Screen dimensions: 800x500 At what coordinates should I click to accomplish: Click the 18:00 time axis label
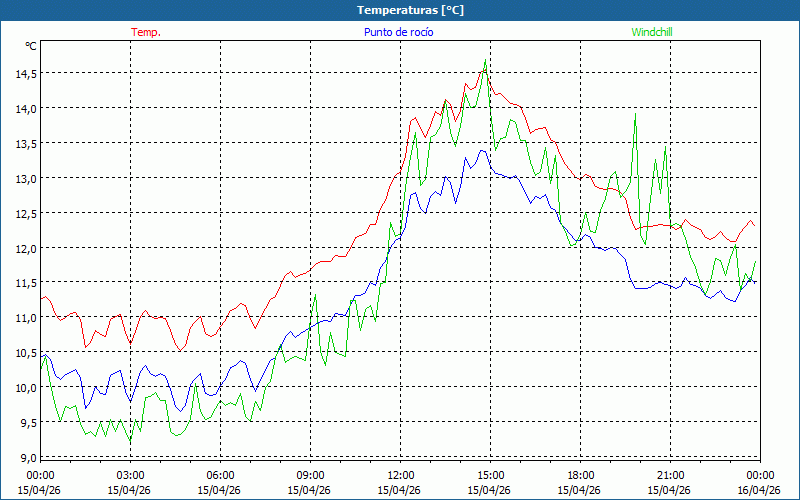(x=580, y=475)
